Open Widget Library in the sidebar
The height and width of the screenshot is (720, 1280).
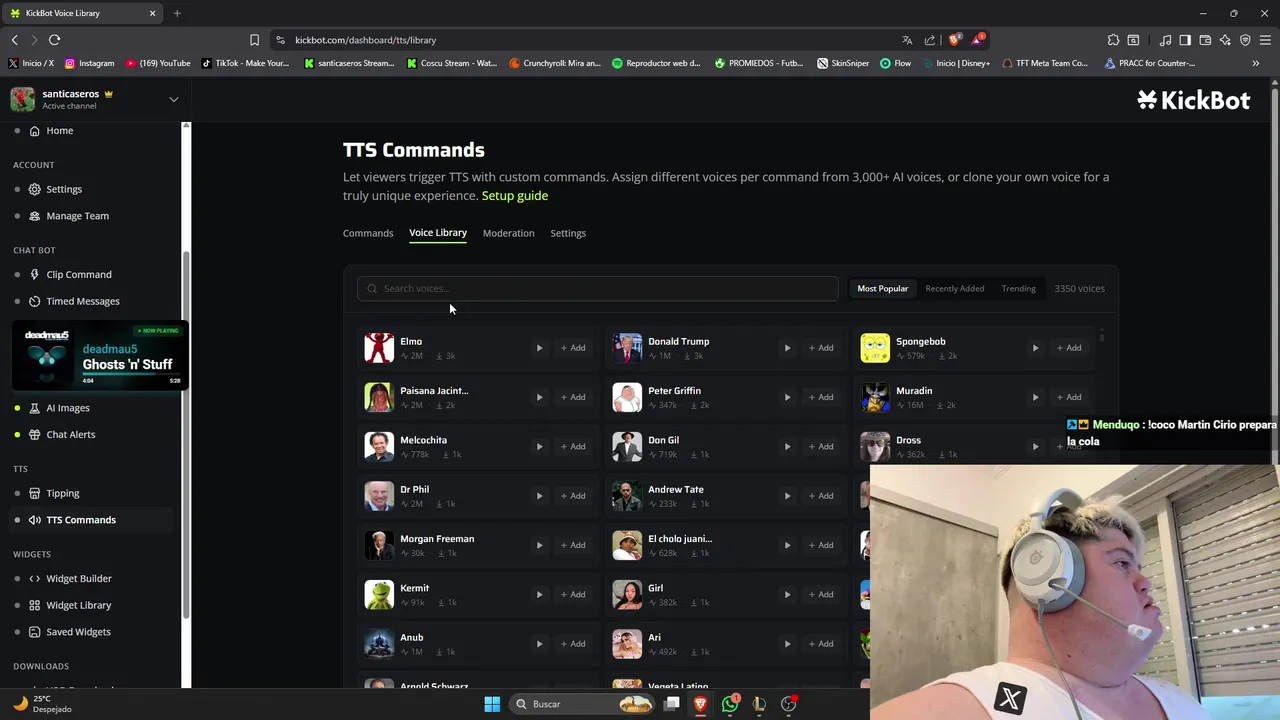[79, 605]
